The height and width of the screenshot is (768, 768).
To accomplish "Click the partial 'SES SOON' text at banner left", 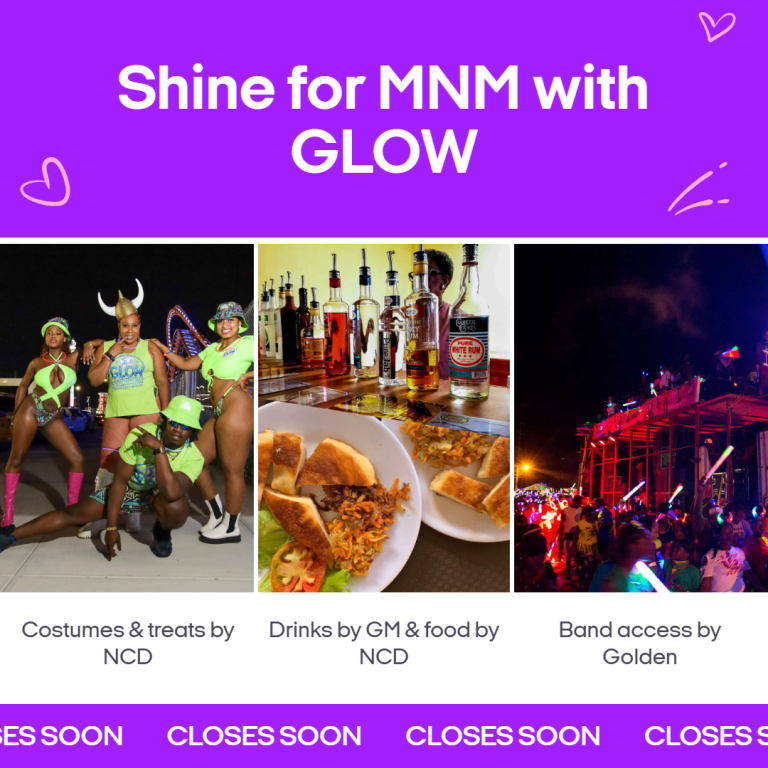I will pos(61,736).
